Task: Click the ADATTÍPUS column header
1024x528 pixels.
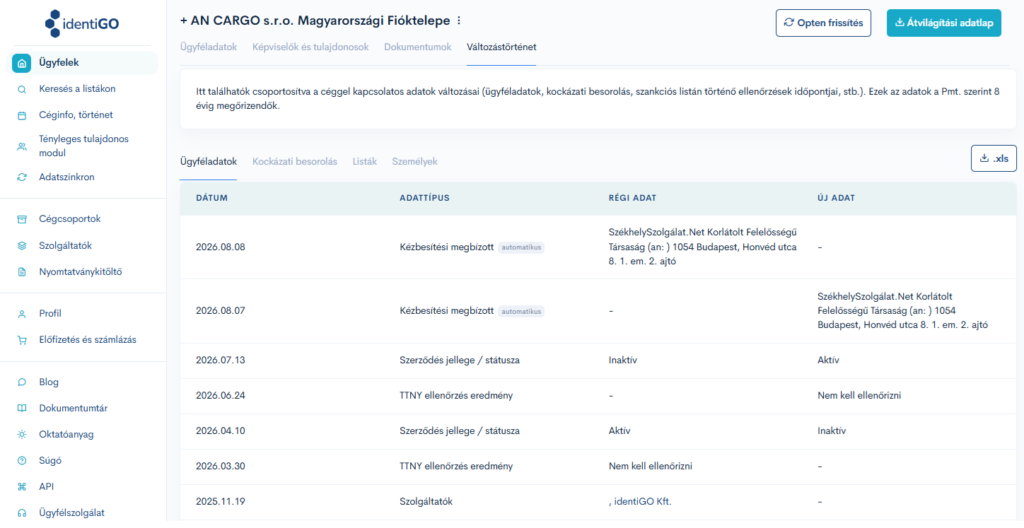Action: click(424, 198)
